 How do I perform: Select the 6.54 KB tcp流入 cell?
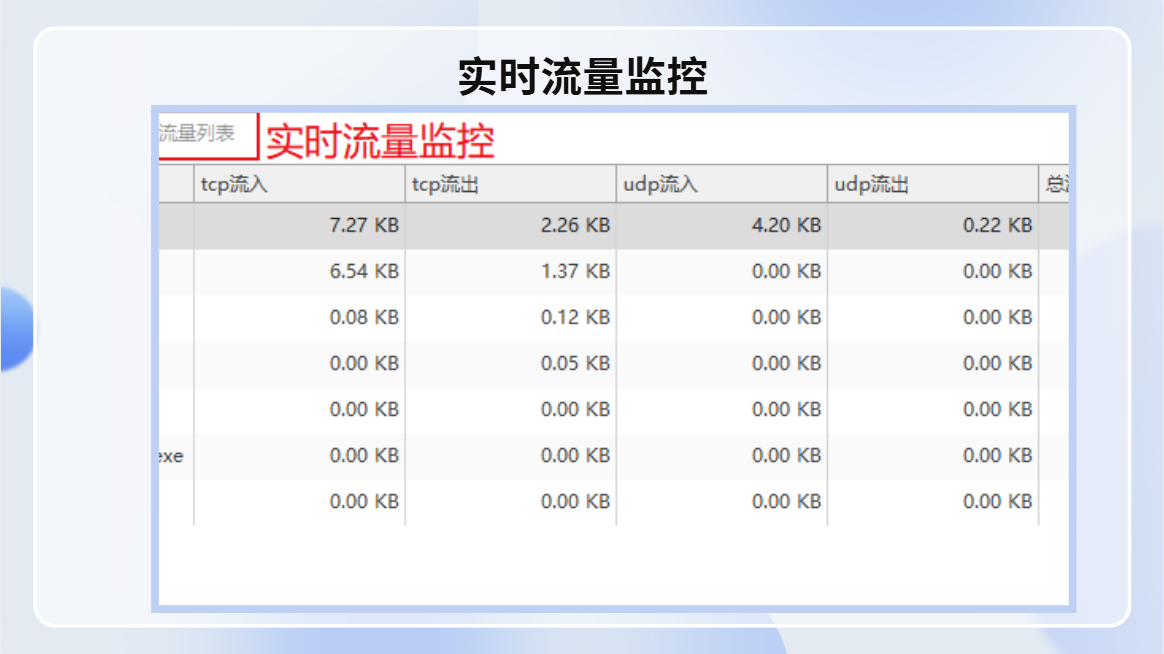[x=300, y=272]
